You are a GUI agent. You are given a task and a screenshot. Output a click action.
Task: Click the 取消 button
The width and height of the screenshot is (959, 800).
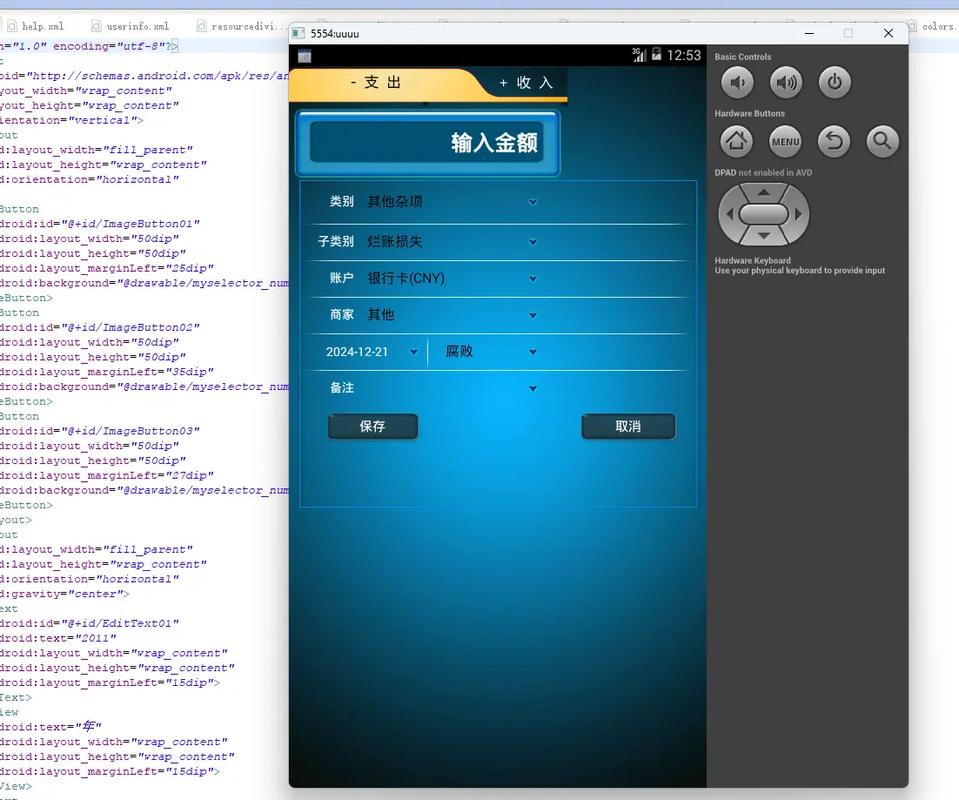(x=628, y=426)
